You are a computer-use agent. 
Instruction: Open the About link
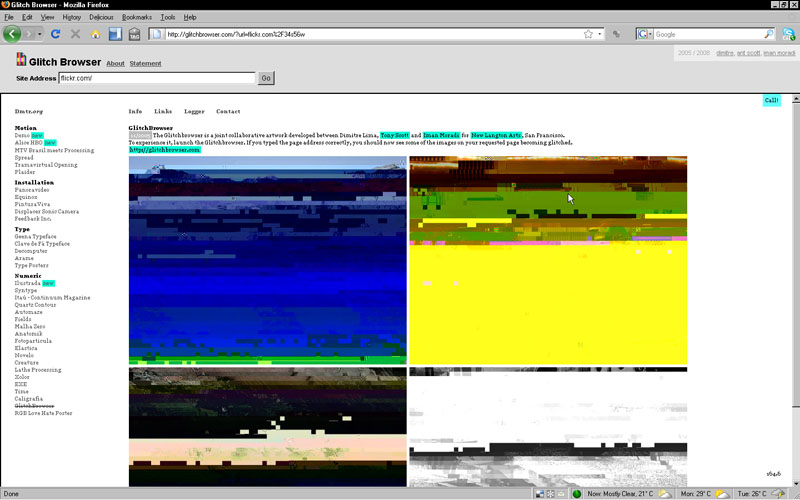[x=115, y=63]
